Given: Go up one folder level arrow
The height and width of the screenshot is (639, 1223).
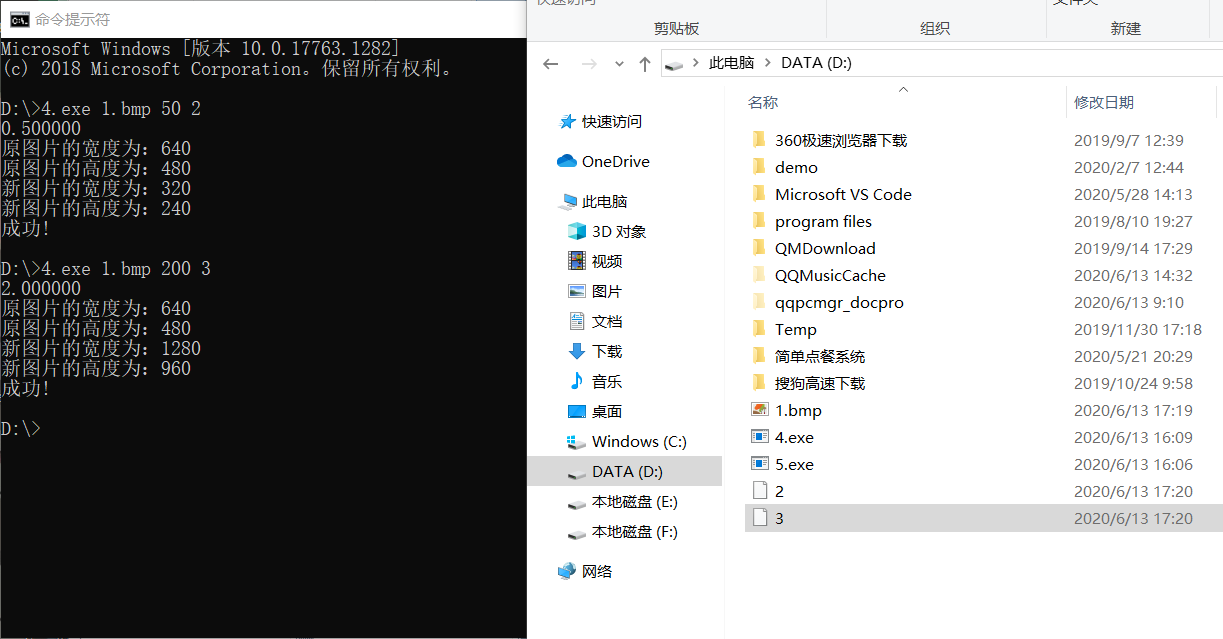Looking at the screenshot, I should point(644,63).
